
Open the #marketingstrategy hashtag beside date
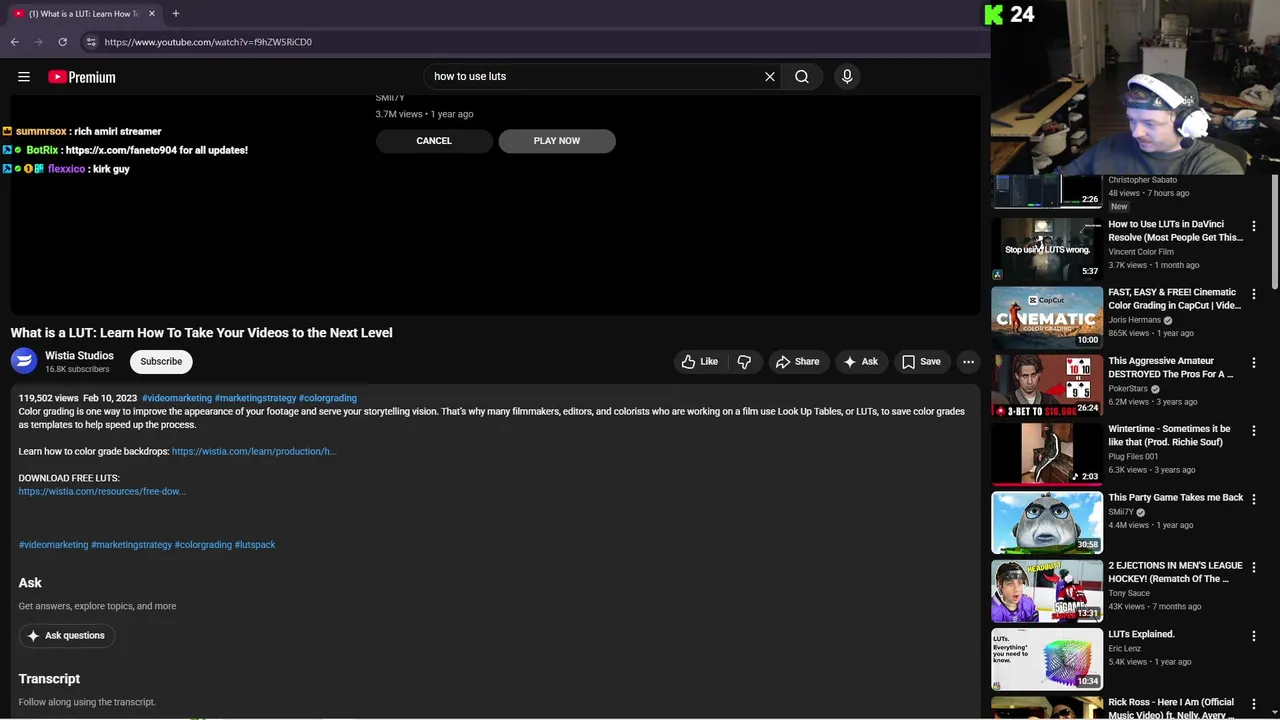click(255, 398)
